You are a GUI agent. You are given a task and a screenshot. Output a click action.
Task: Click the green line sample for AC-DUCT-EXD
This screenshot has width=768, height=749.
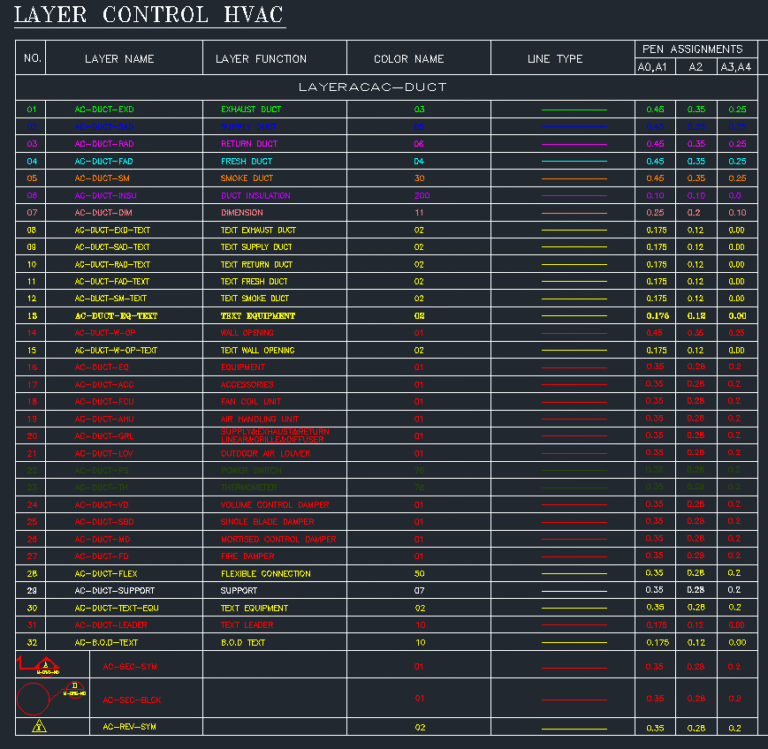[574, 110]
